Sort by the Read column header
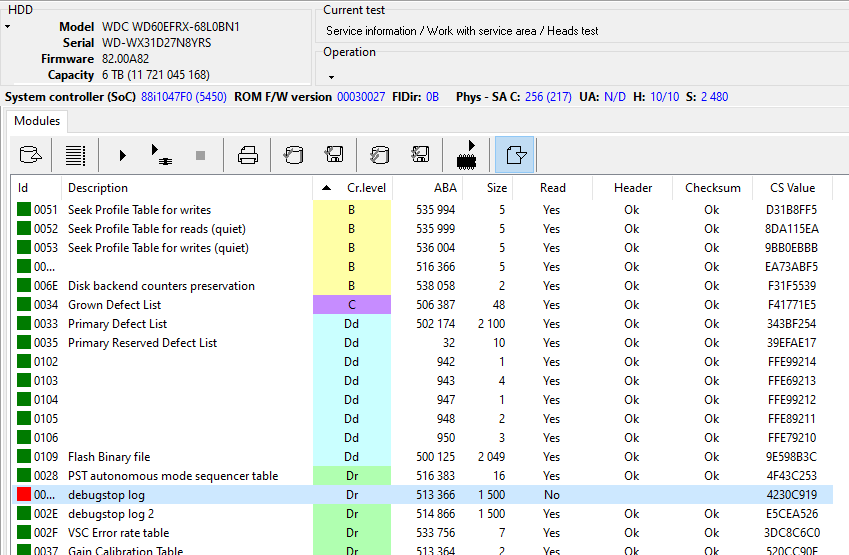849x555 pixels. pyautogui.click(x=553, y=188)
